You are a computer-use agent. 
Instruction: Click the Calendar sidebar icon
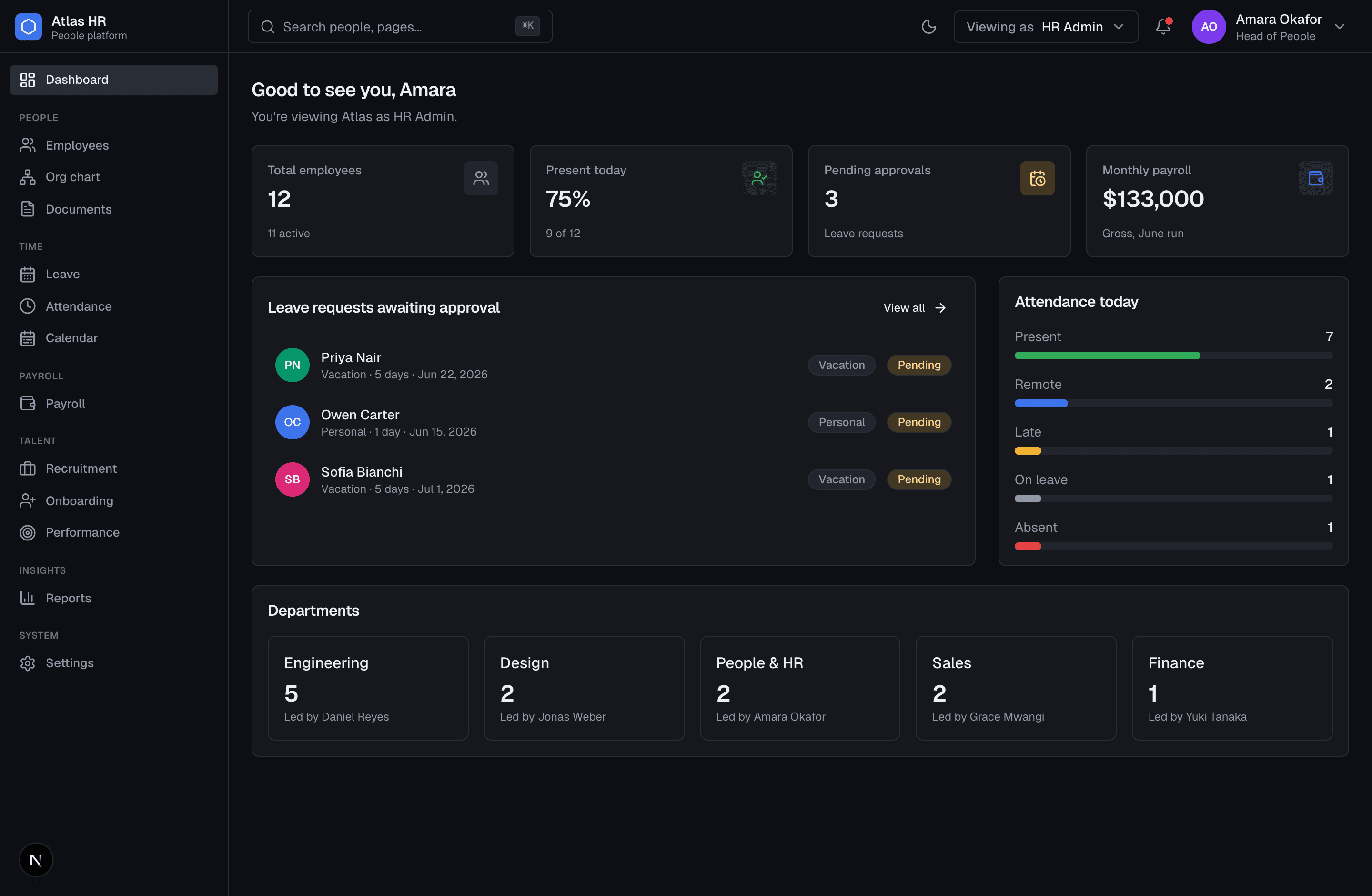(x=28, y=338)
